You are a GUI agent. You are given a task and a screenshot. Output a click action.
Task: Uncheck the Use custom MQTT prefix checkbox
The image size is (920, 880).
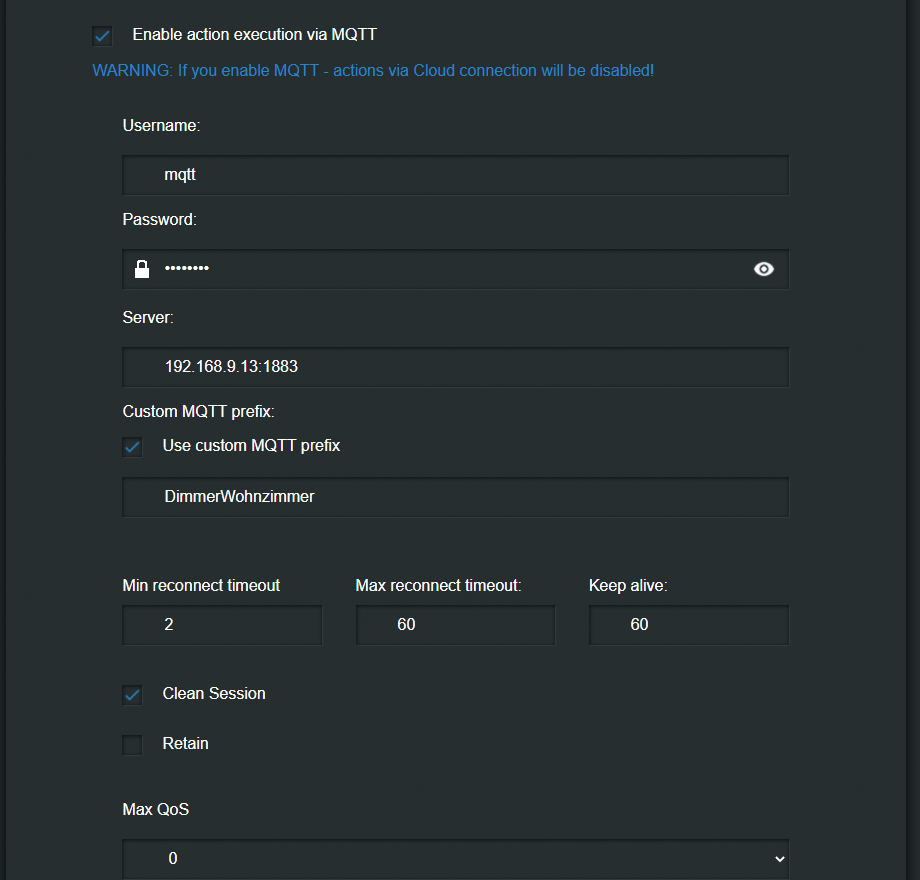click(132, 446)
